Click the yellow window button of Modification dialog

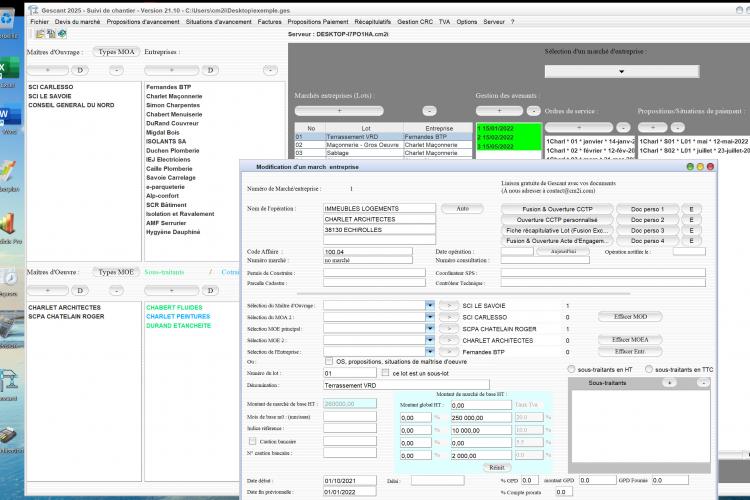pos(700,167)
